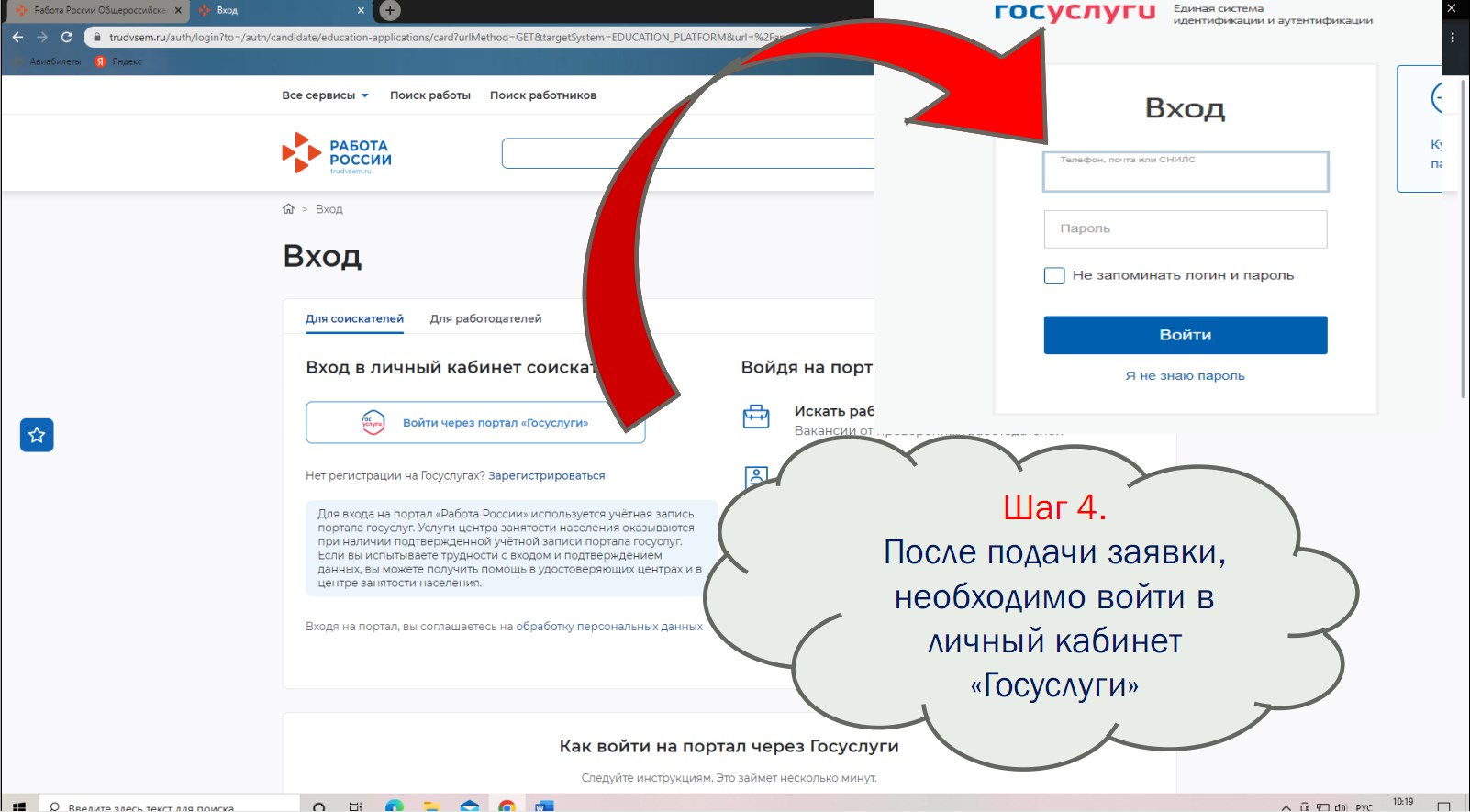This screenshot has height=812, width=1470.
Task: Open the Yandex bookmark
Action: 118,61
